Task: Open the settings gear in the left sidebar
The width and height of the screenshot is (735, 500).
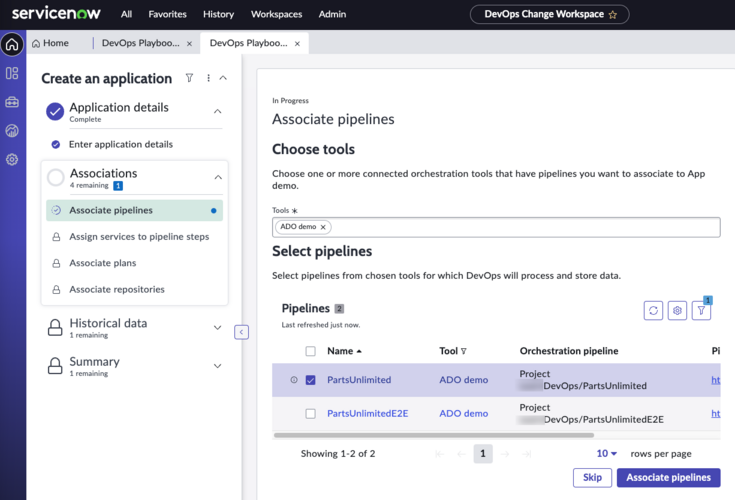Action: click(12, 159)
